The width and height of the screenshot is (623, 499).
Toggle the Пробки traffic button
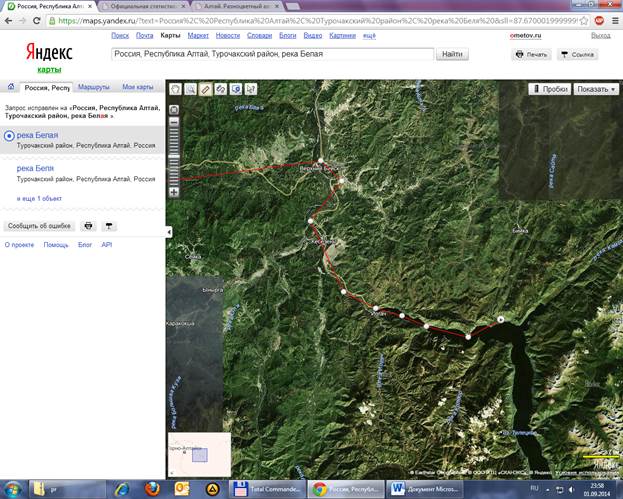point(550,89)
